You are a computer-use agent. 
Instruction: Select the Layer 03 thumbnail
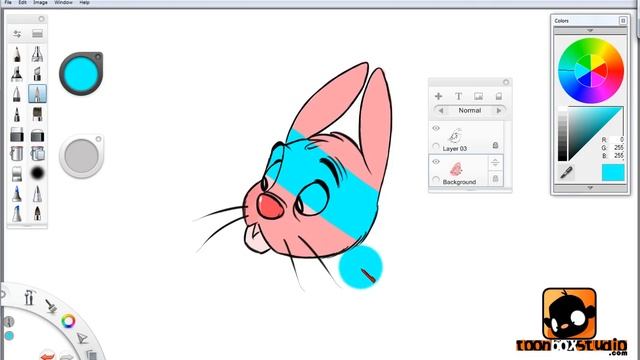click(455, 136)
